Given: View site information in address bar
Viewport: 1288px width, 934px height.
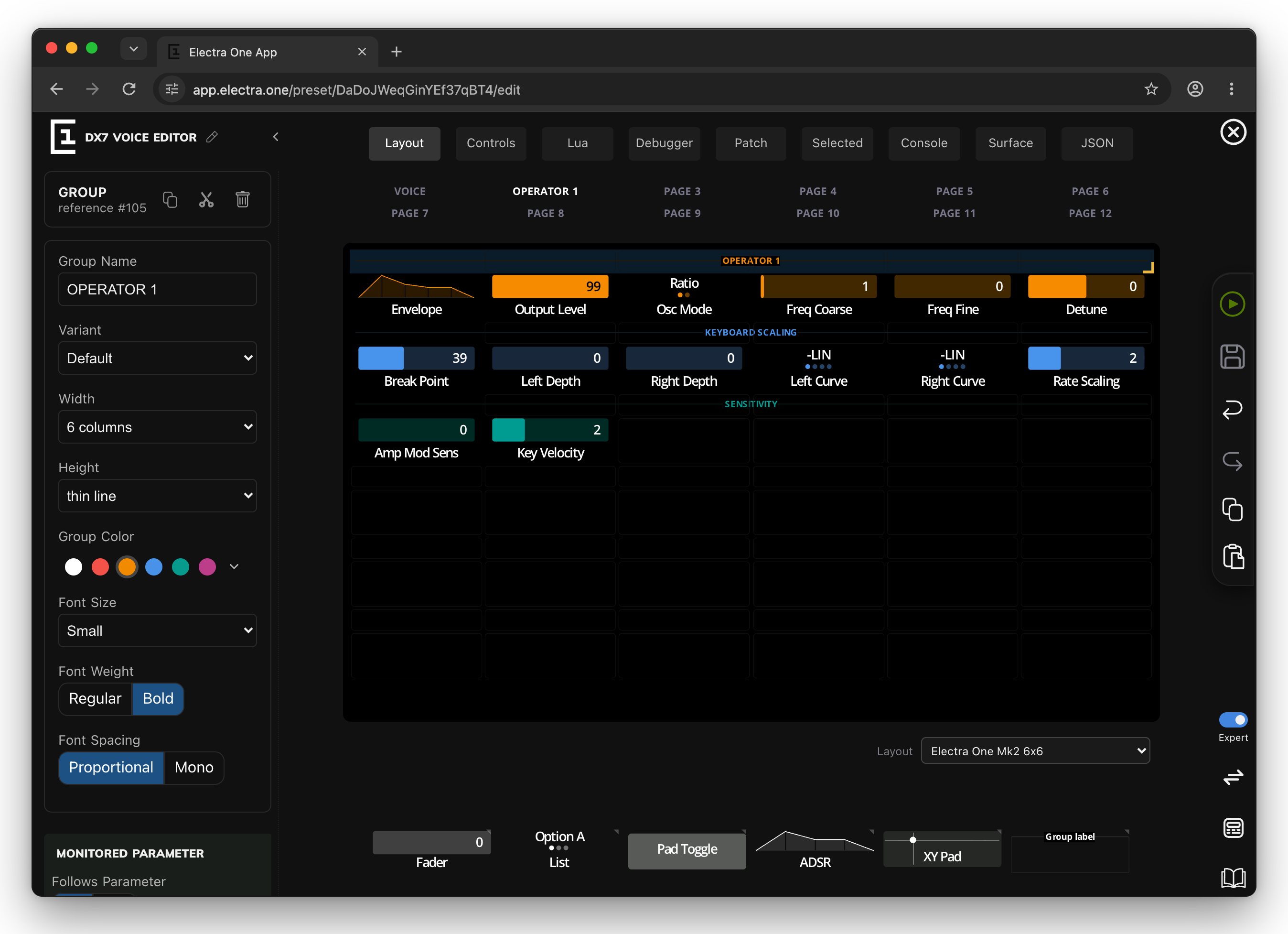Looking at the screenshot, I should coord(172,89).
